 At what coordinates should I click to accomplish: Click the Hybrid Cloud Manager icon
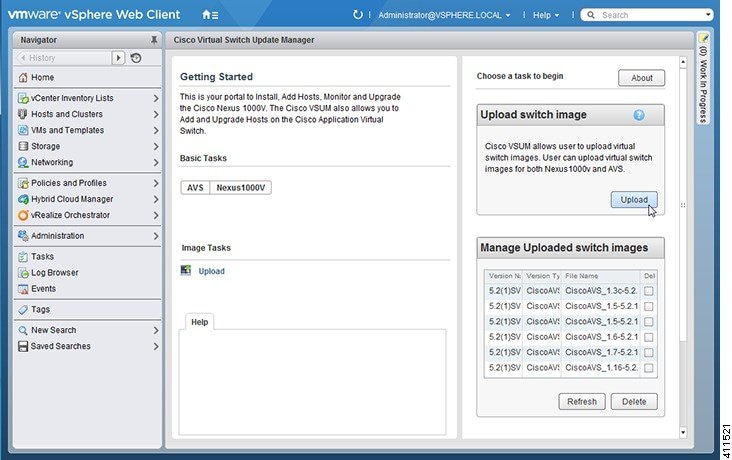coord(23,199)
